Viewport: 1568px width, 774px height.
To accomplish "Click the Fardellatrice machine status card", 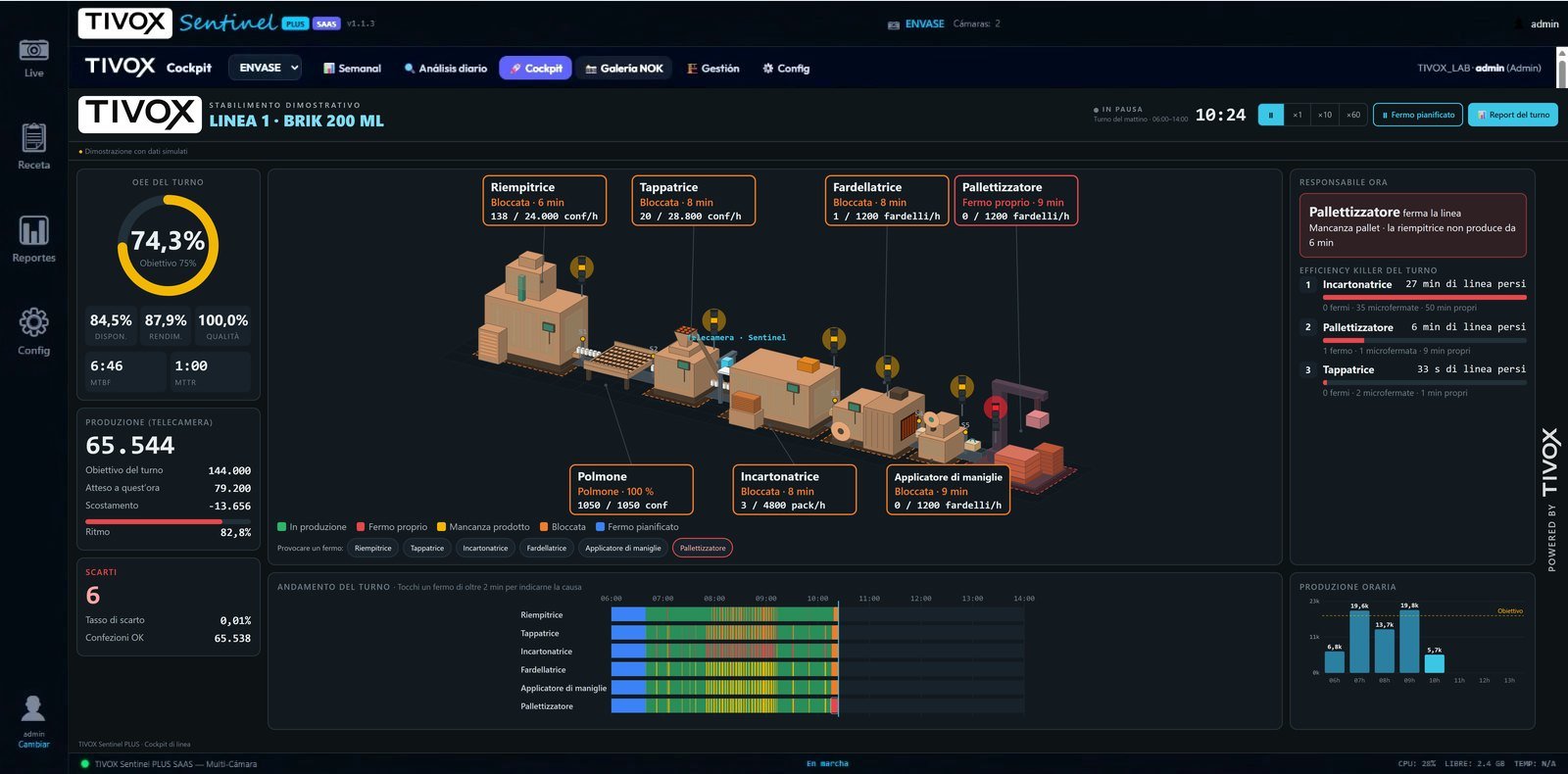I will click(887, 201).
